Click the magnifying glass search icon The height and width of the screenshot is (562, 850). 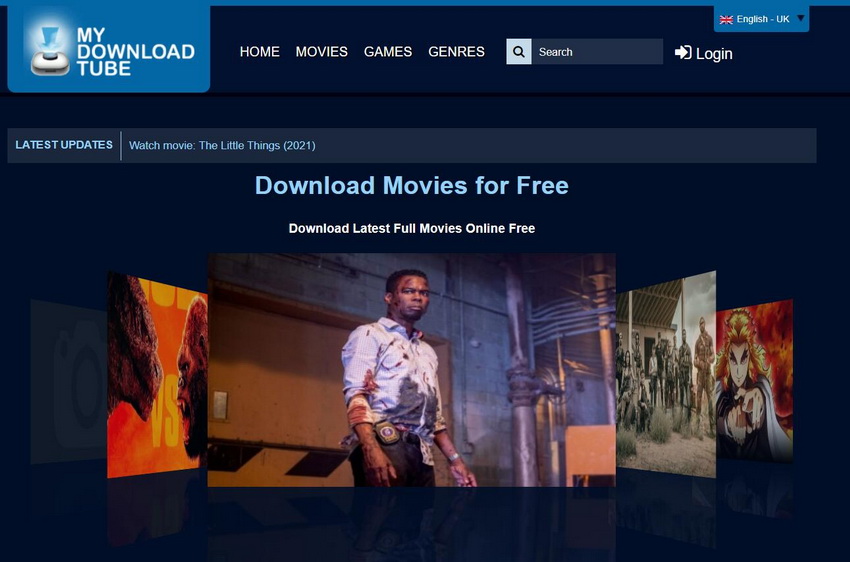[x=519, y=52]
